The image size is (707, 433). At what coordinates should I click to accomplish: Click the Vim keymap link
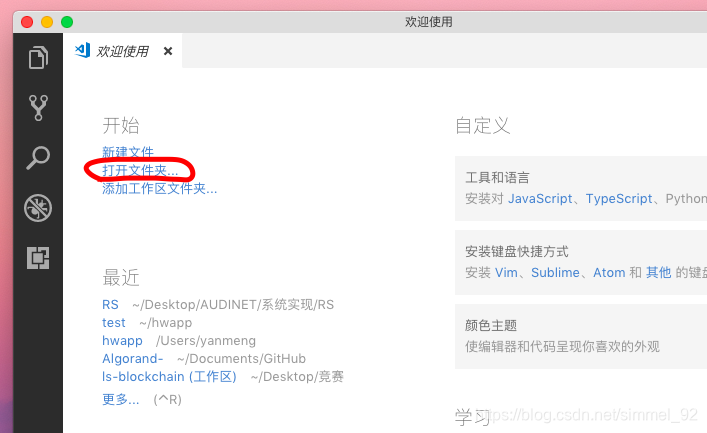click(506, 272)
